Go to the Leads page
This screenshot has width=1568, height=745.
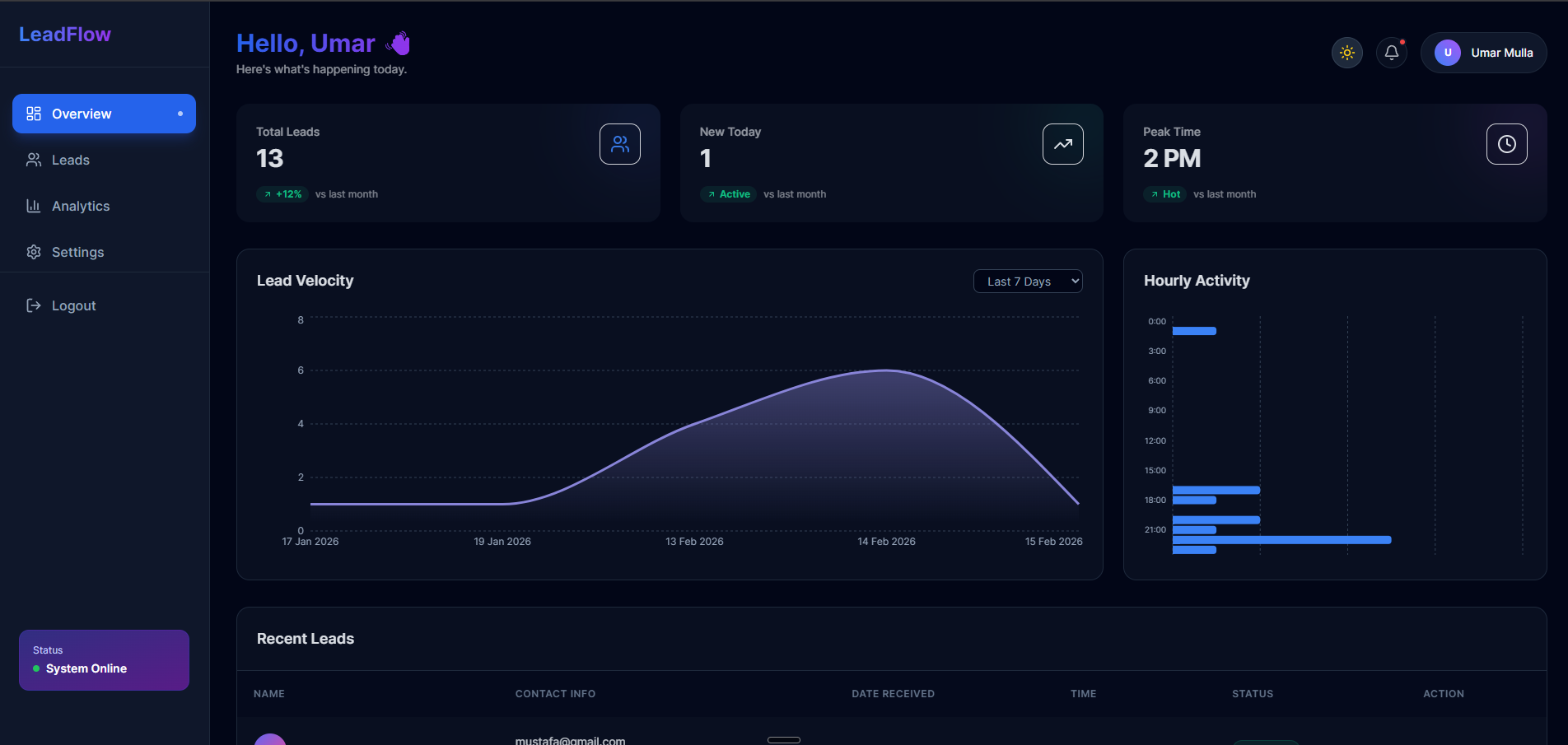[104, 160]
